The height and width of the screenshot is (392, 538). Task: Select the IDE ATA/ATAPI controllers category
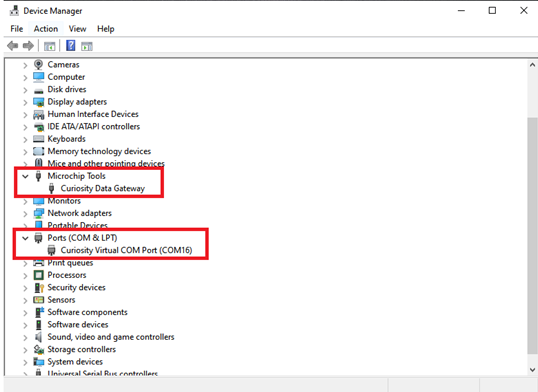click(x=94, y=126)
